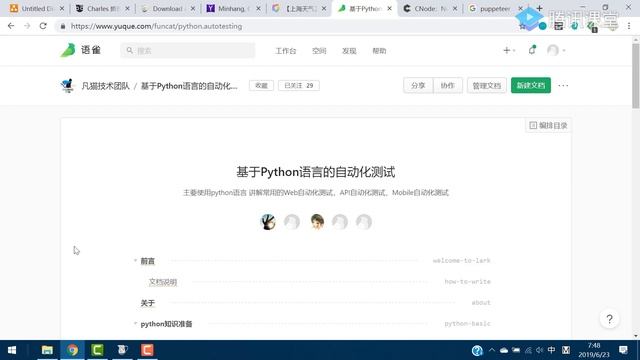This screenshot has width=640, height=360.
Task: Click the 协作 collaborate button
Action: pos(448,85)
